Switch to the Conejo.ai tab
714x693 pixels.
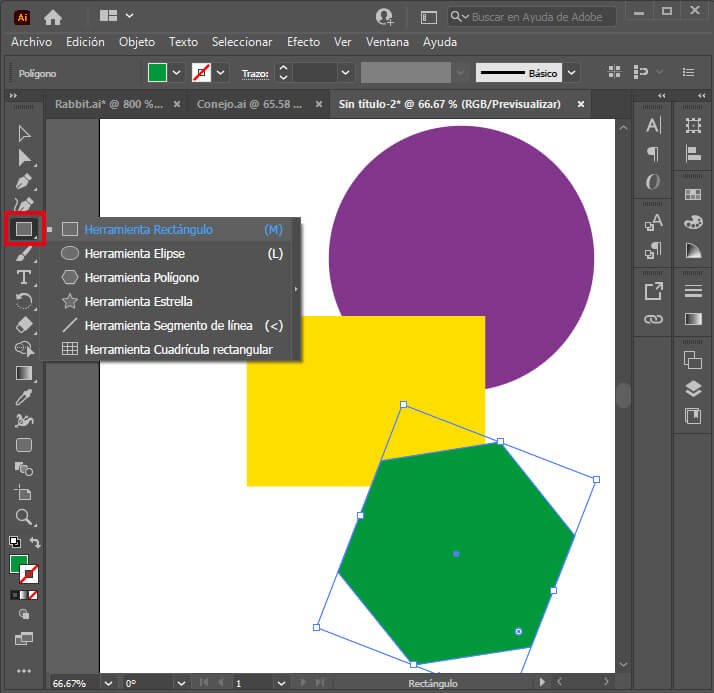(x=249, y=104)
